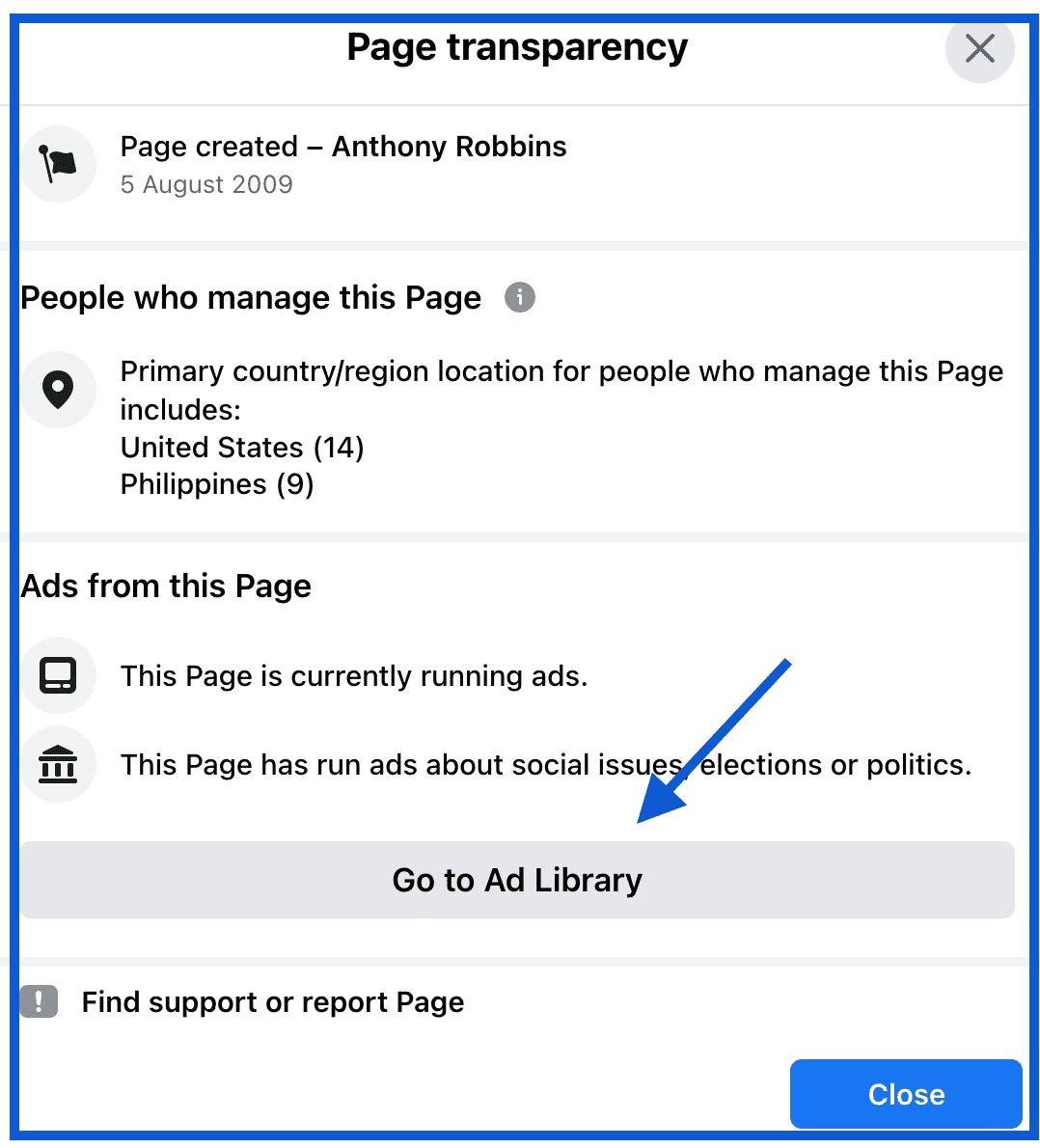Click the government building icon
The height and width of the screenshot is (1148, 1040).
pyautogui.click(x=58, y=764)
